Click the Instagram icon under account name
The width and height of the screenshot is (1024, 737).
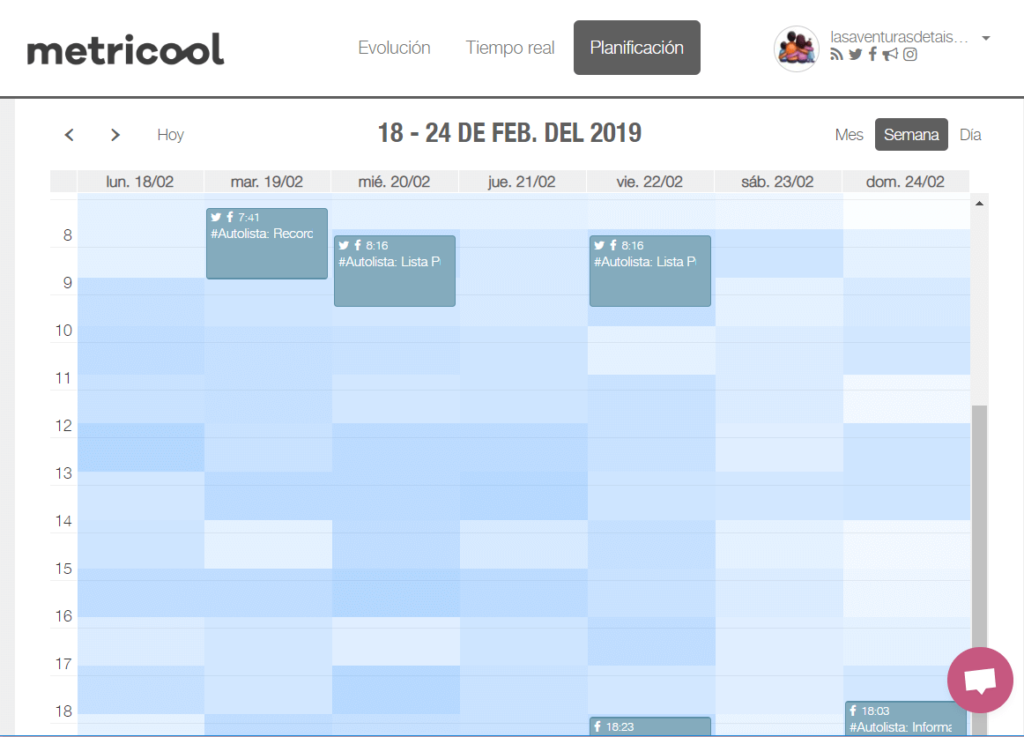(x=910, y=55)
